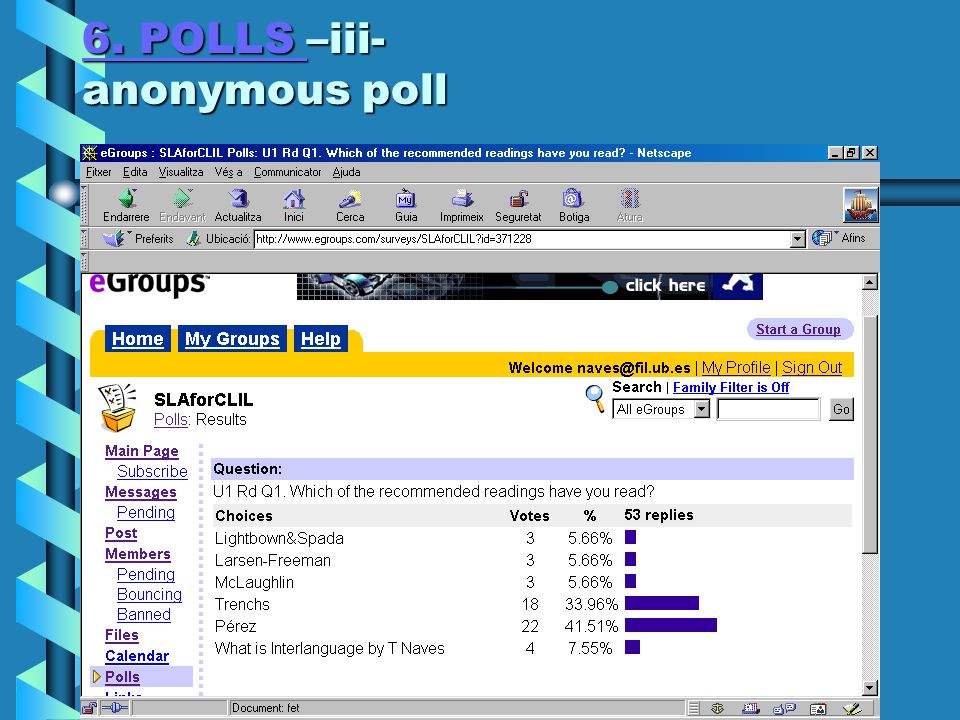960x720 pixels.
Task: Open the Calendar sidebar link
Action: click(137, 656)
